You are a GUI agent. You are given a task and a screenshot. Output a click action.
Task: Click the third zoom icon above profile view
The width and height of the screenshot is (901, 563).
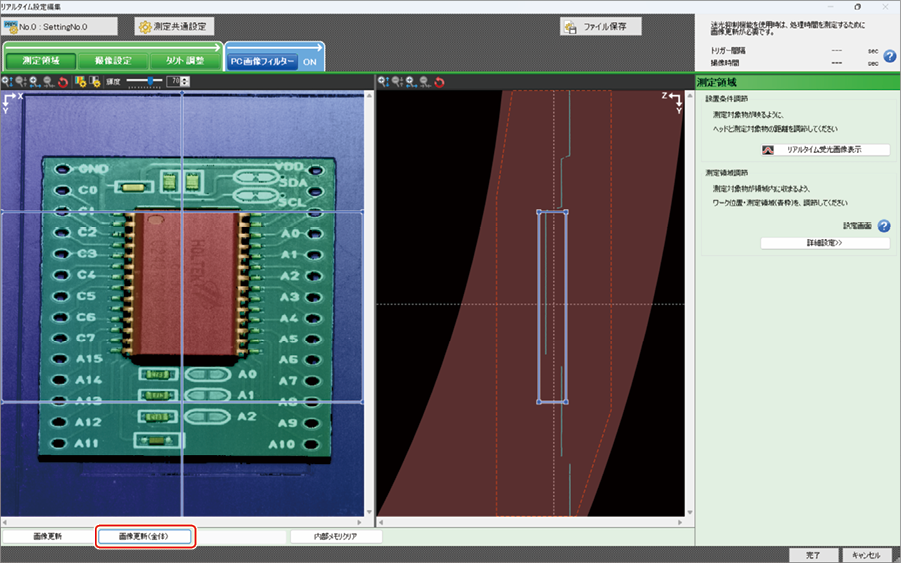[x=410, y=81]
